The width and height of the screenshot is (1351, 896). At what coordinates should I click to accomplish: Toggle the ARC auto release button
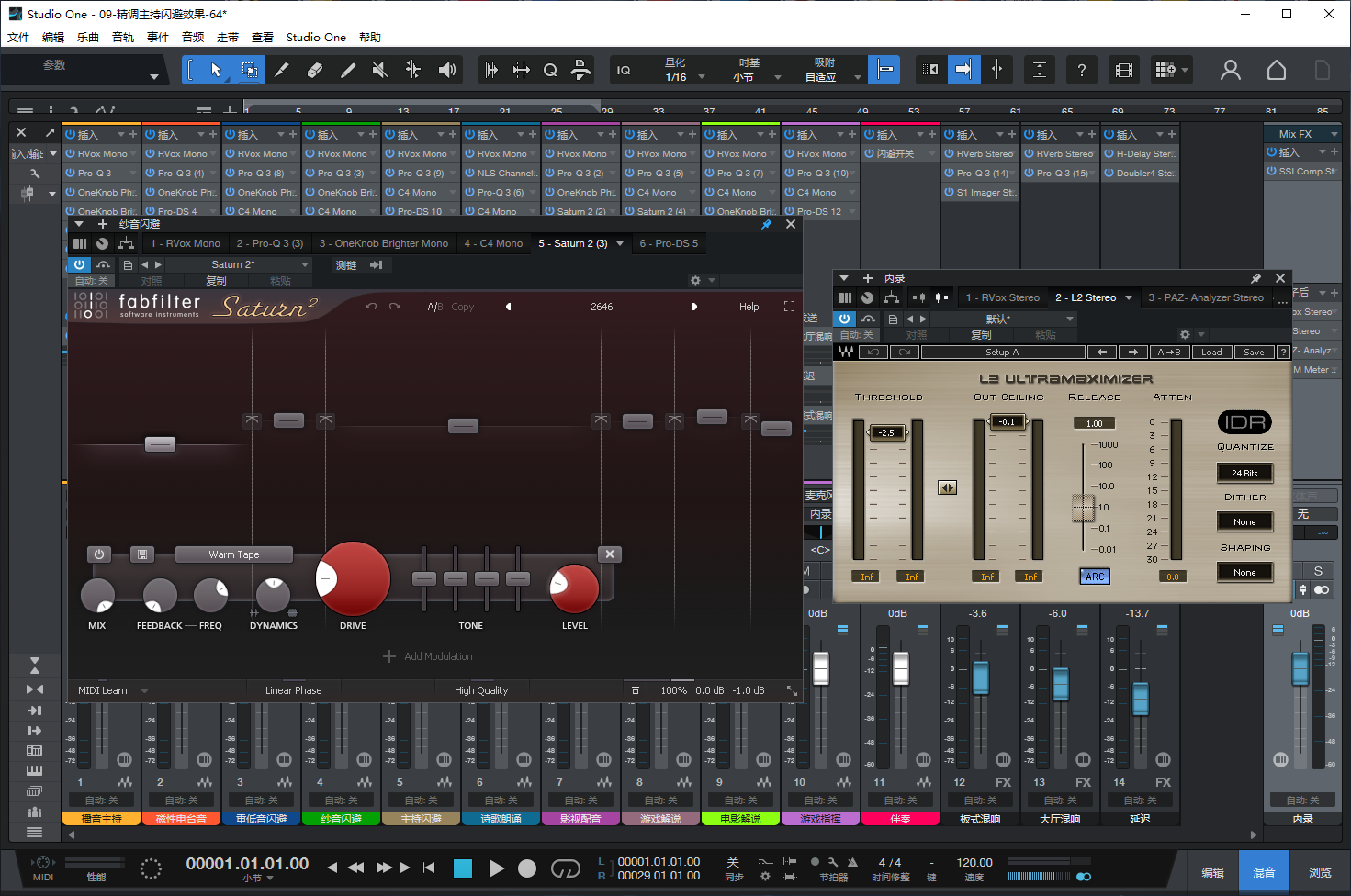(1094, 577)
